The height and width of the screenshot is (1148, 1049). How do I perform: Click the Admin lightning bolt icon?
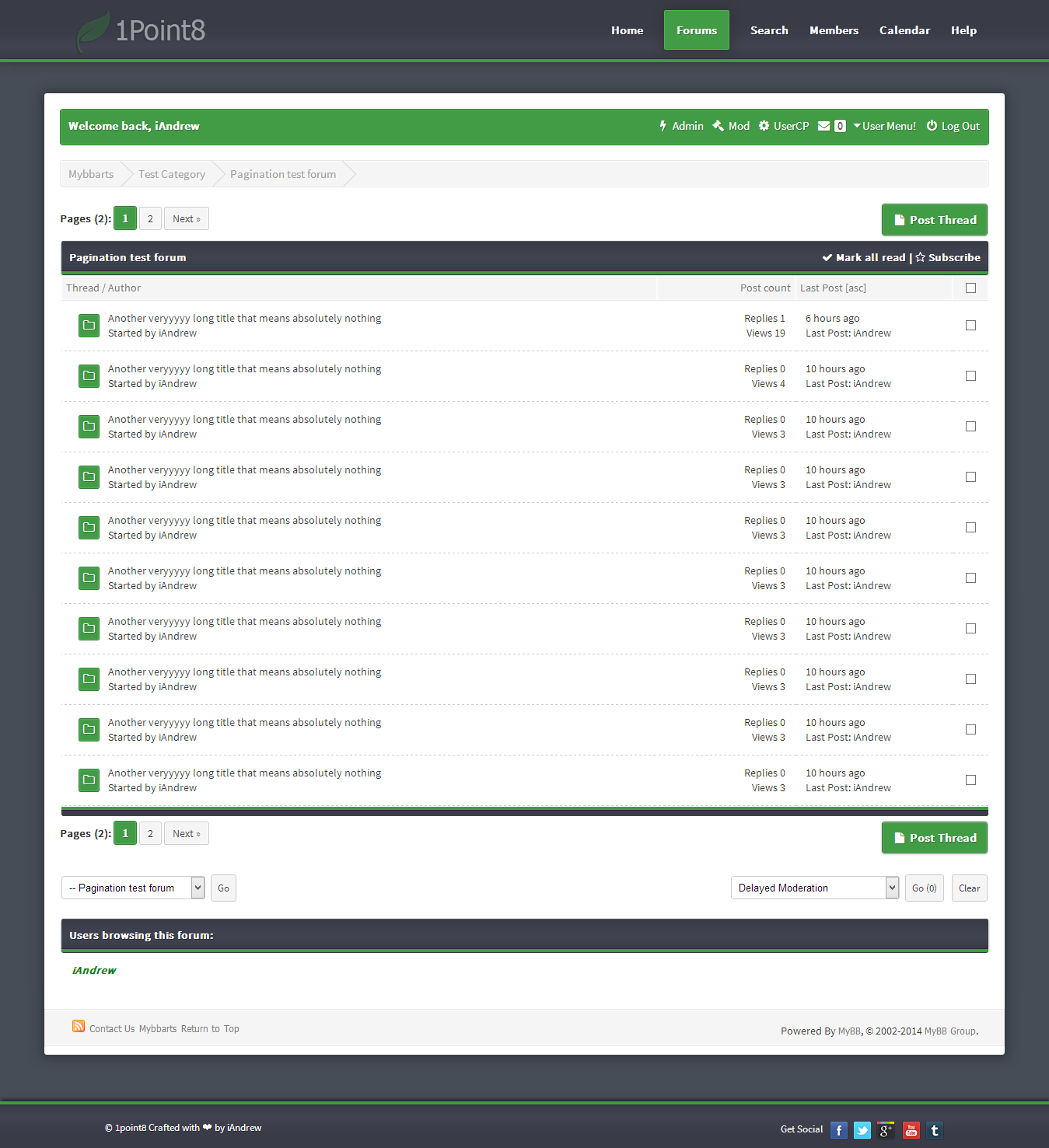(x=663, y=126)
